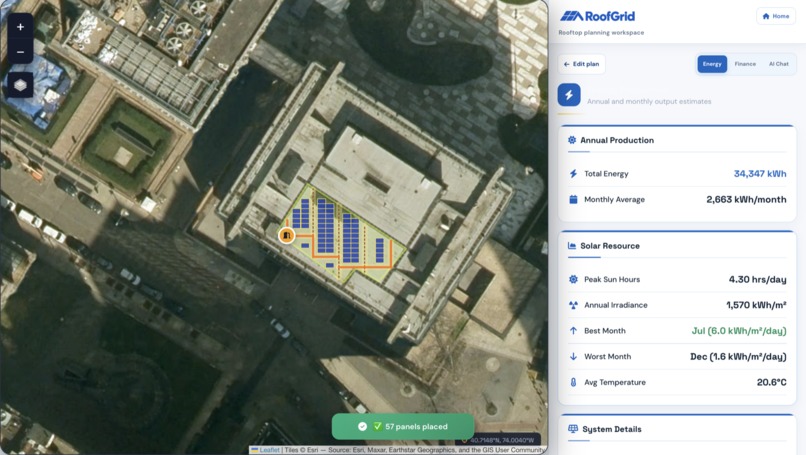Click the Worst Month down arrow icon

point(573,356)
